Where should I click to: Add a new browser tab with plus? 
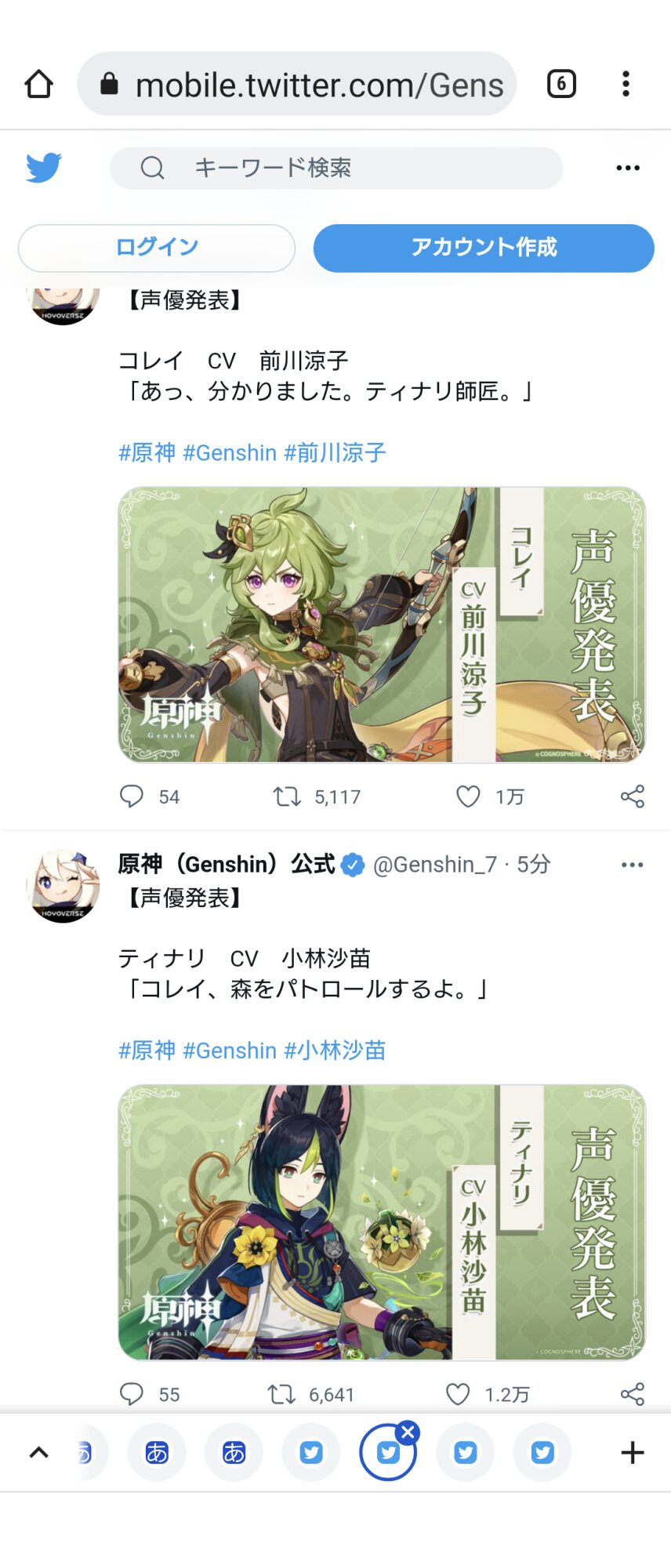[x=633, y=1453]
